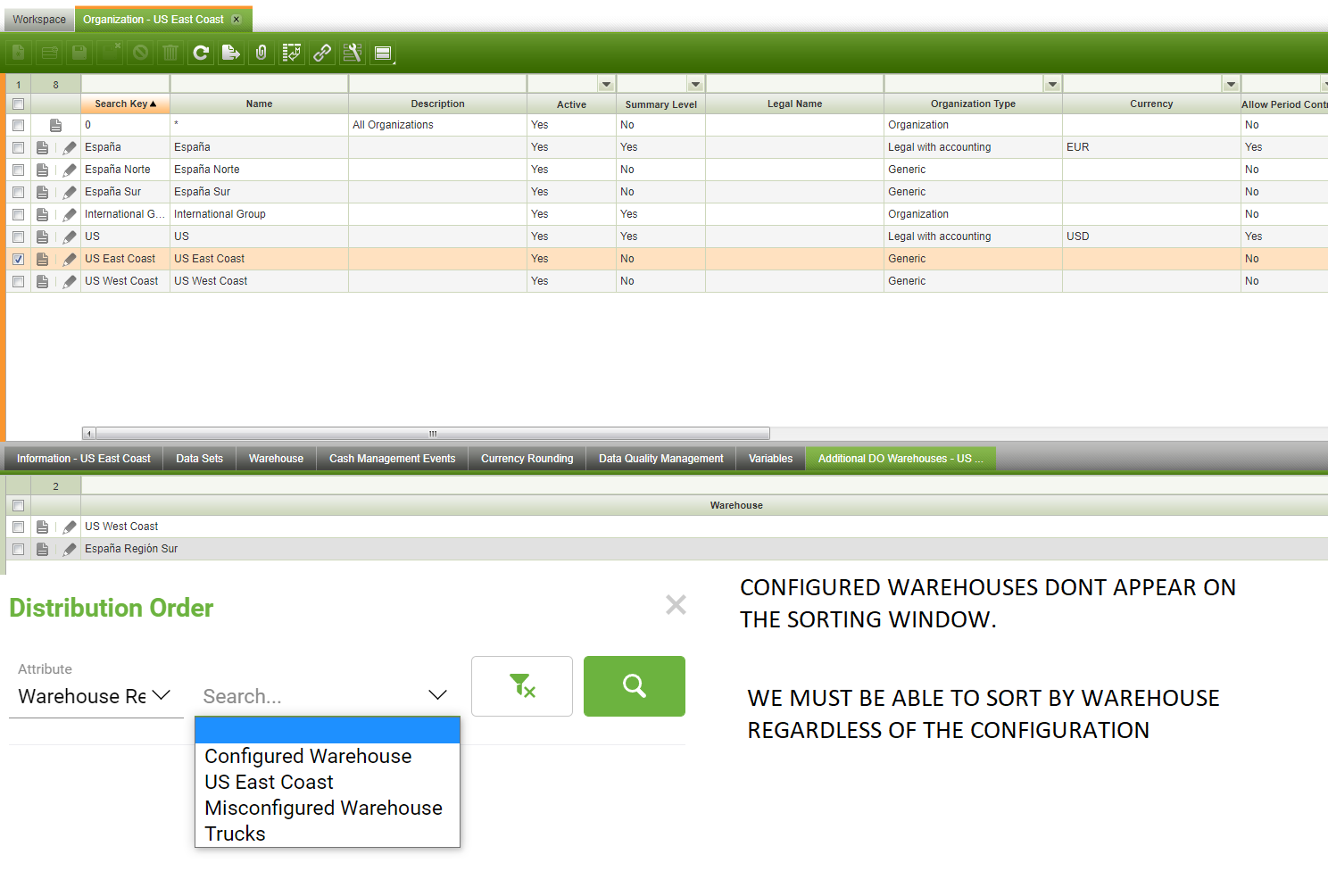Edit the España Sur row with pencil
Viewport: 1328px width, 896px height.
[70, 192]
